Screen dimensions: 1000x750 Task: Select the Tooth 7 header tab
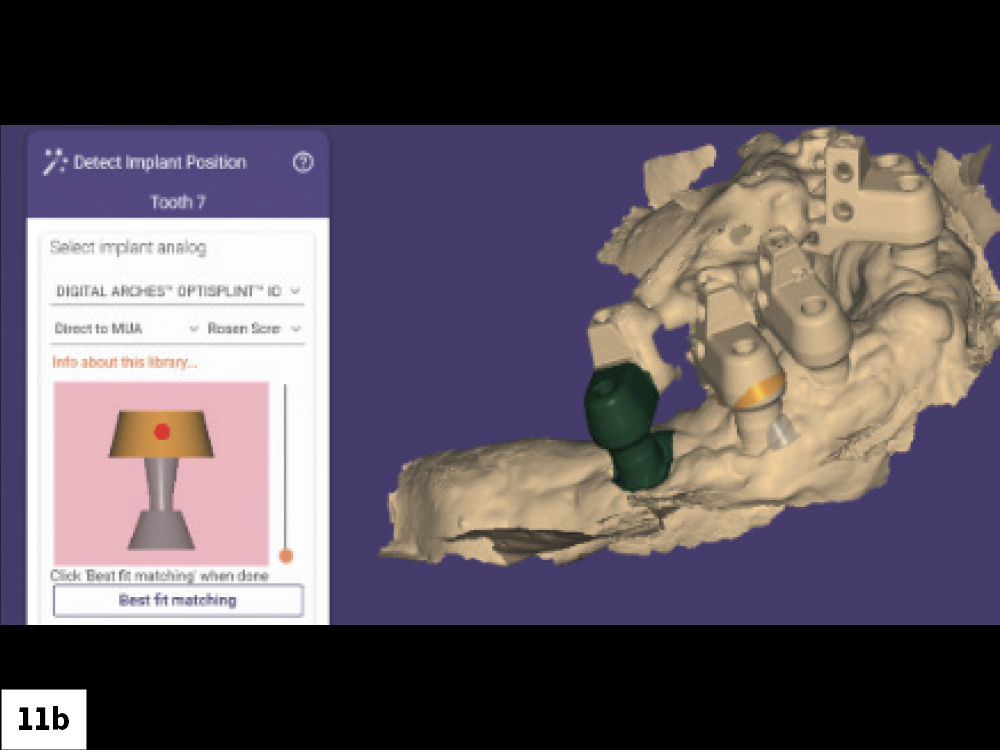tap(176, 201)
